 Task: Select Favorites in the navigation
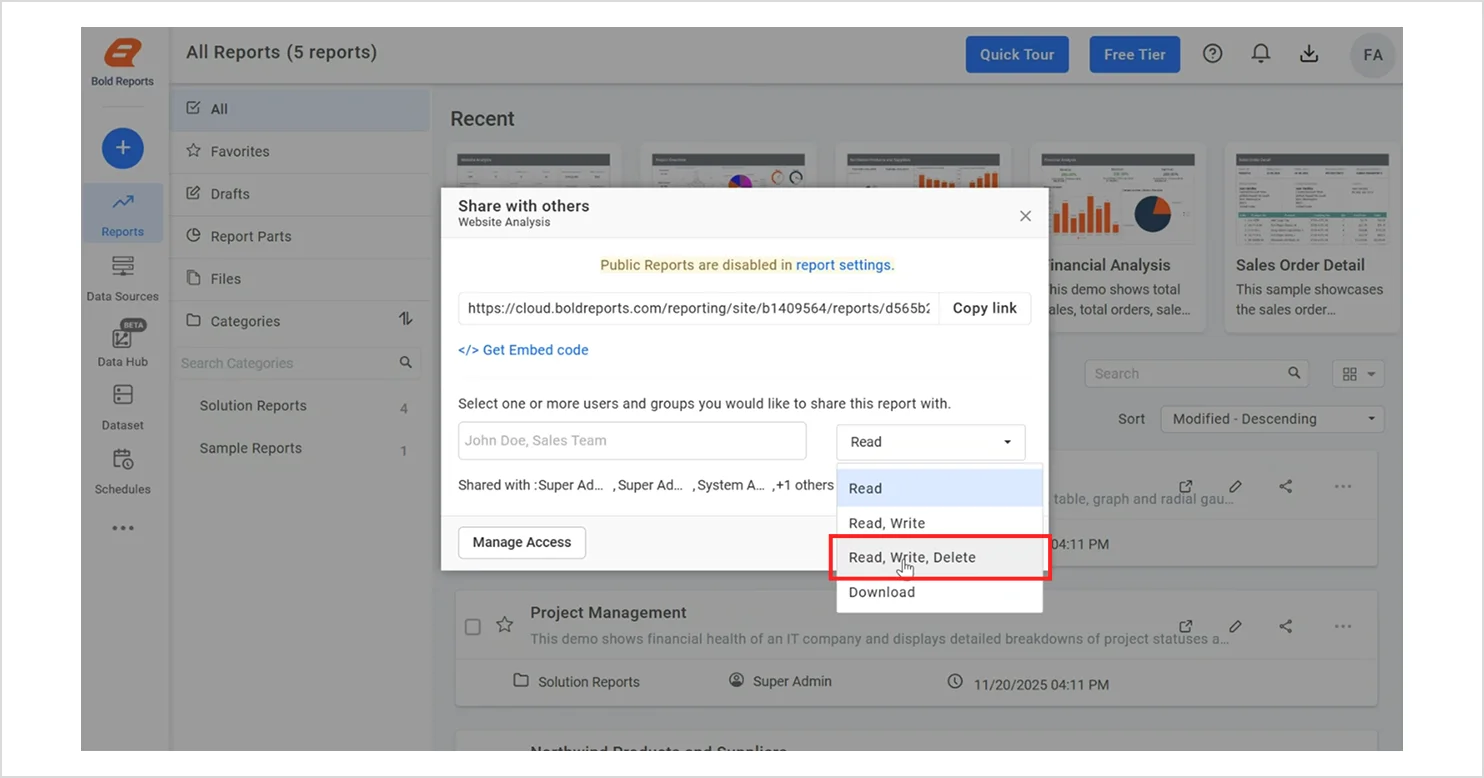coord(300,151)
